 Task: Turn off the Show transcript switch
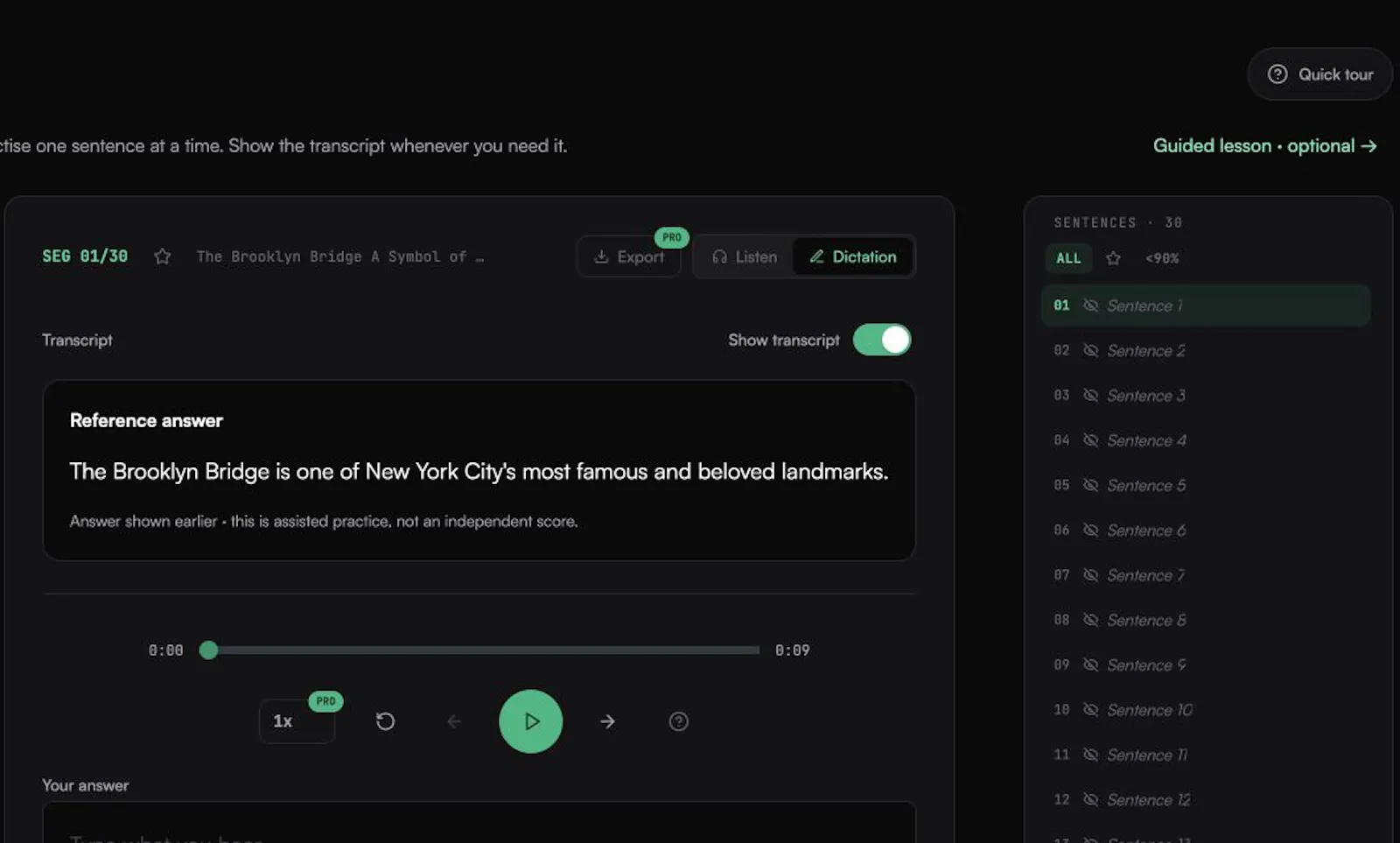coord(882,340)
